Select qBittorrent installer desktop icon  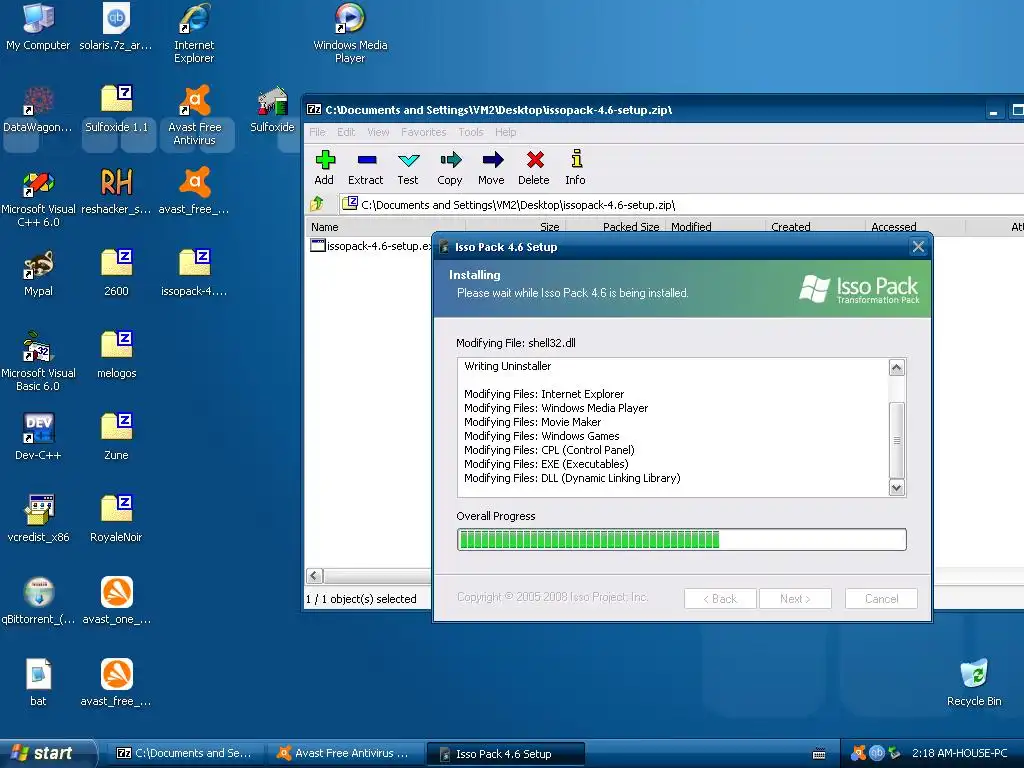(38, 602)
